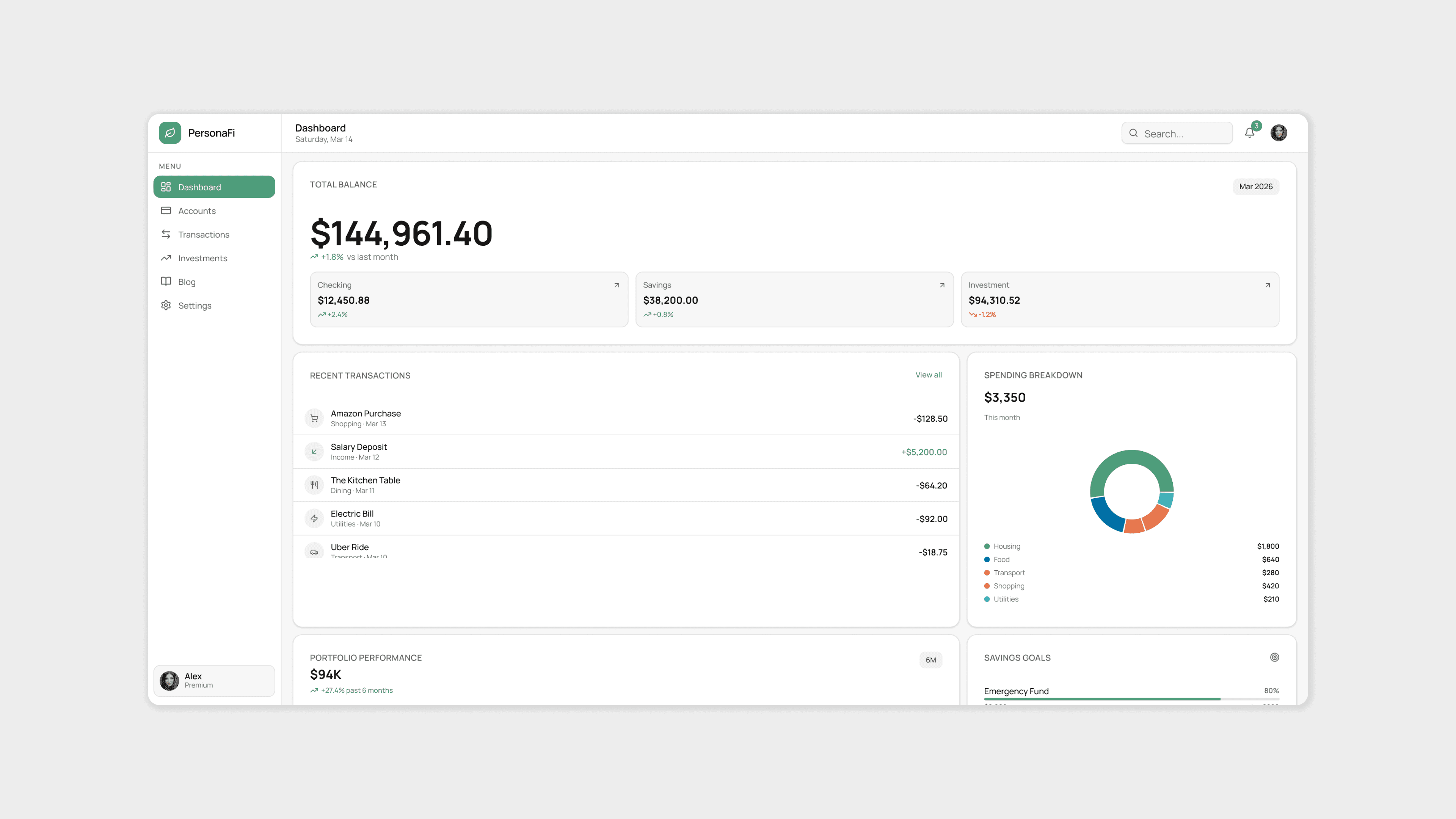Open the 6M range selector
The height and width of the screenshot is (819, 1456).
pos(930,660)
